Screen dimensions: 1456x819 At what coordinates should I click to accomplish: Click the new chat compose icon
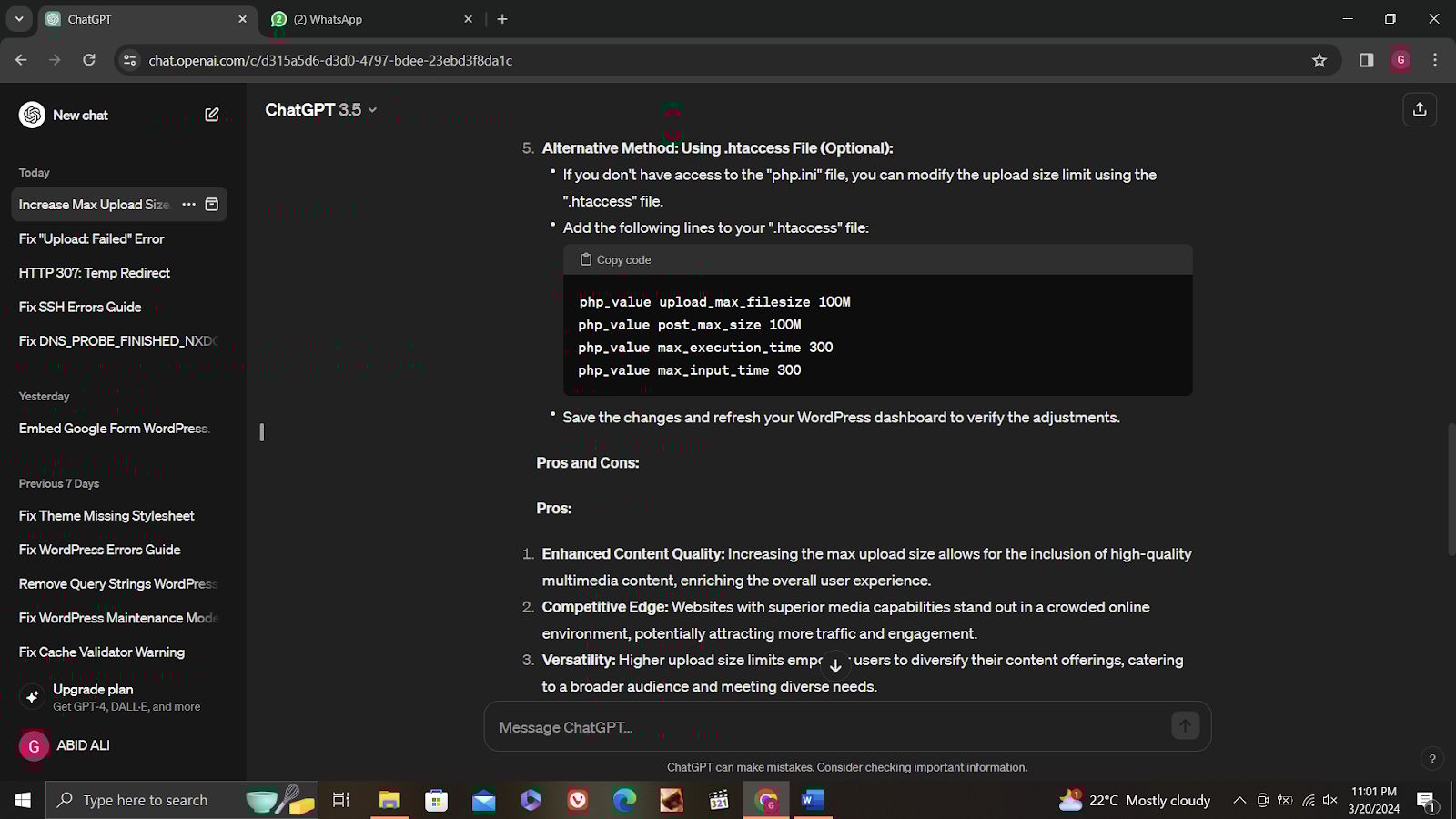(x=212, y=115)
